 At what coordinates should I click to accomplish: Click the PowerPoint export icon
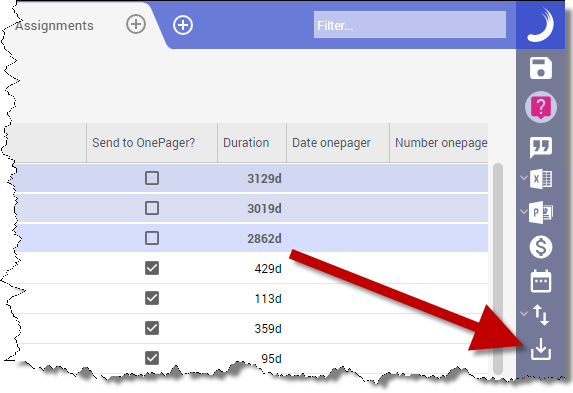541,212
